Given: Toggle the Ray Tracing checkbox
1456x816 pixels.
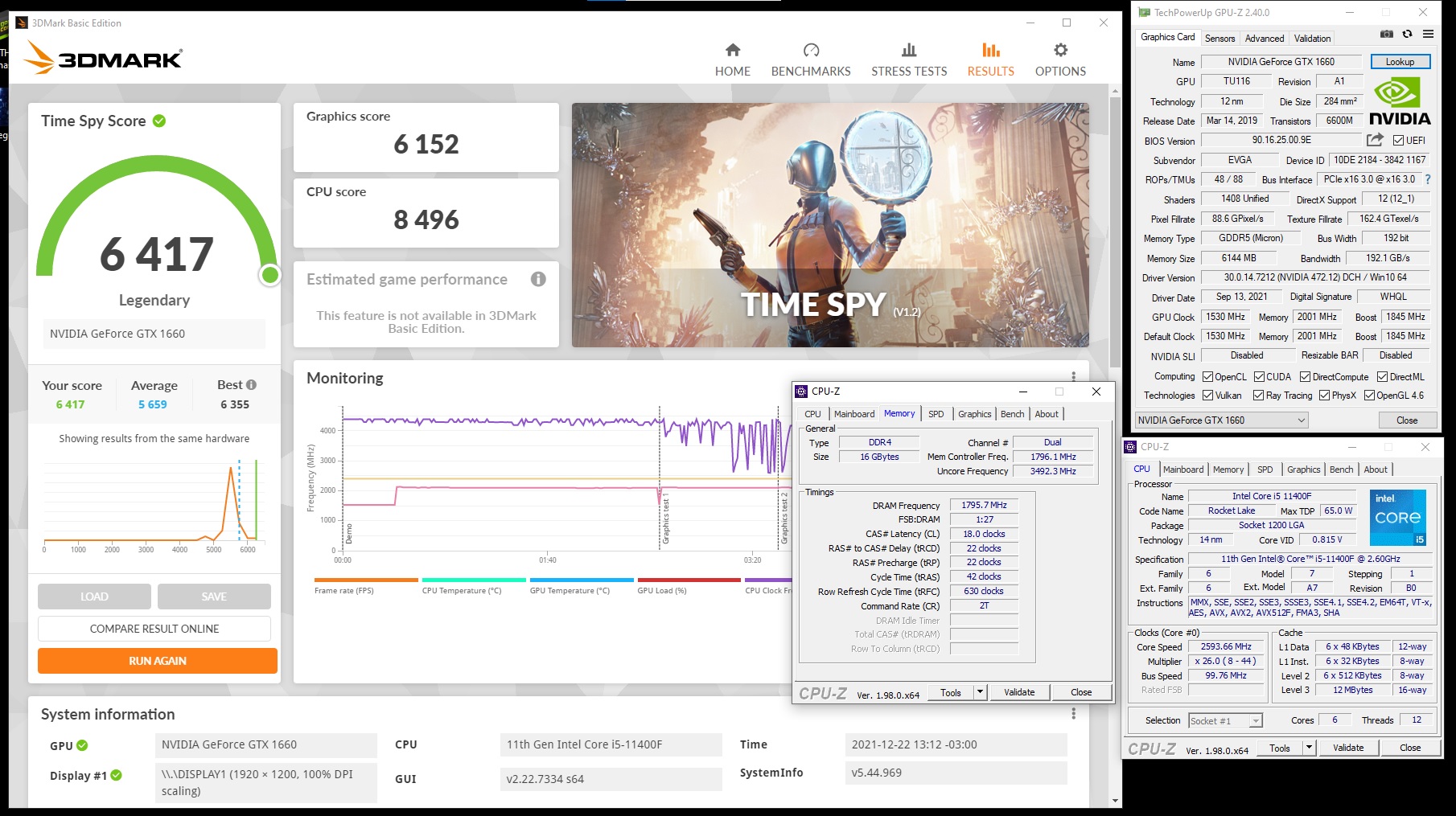Looking at the screenshot, I should 1258,396.
